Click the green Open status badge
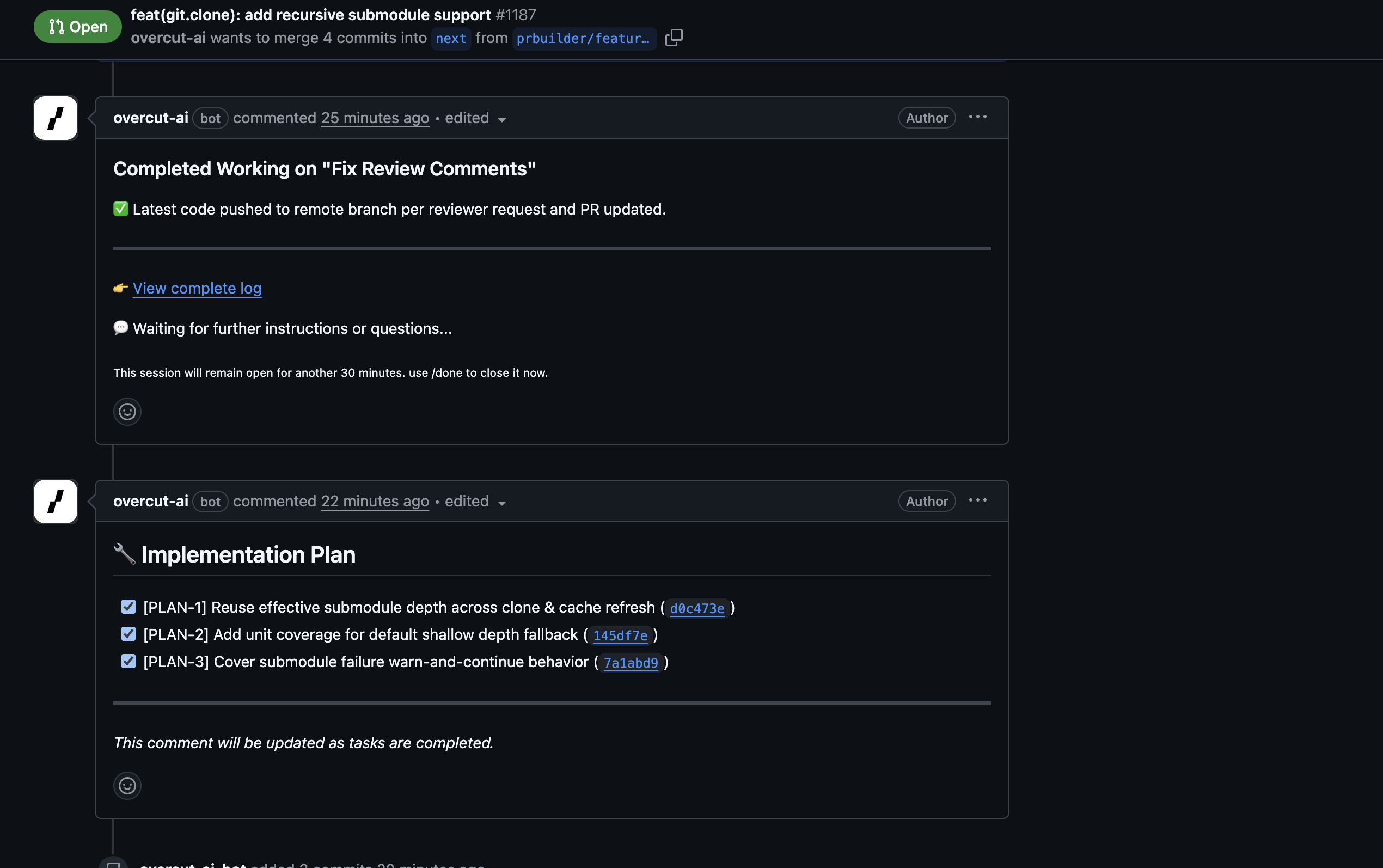The width and height of the screenshot is (1383, 868). (77, 27)
